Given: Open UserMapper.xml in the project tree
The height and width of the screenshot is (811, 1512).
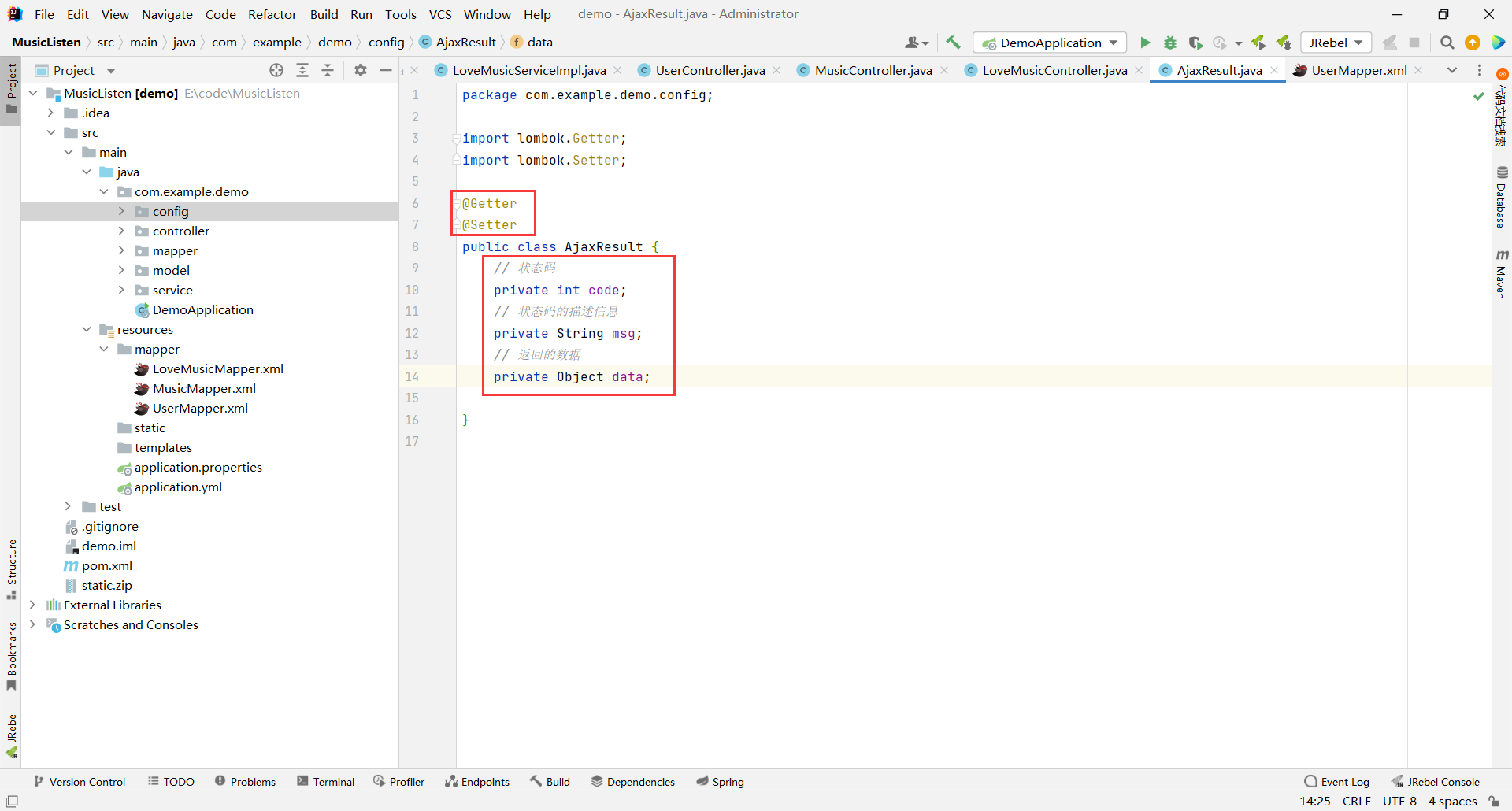Looking at the screenshot, I should (x=200, y=408).
